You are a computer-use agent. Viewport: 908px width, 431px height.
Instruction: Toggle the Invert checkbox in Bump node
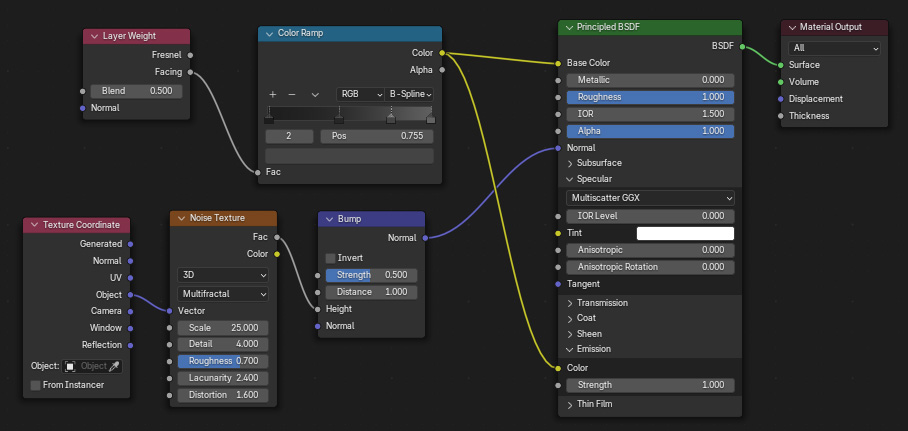331,258
